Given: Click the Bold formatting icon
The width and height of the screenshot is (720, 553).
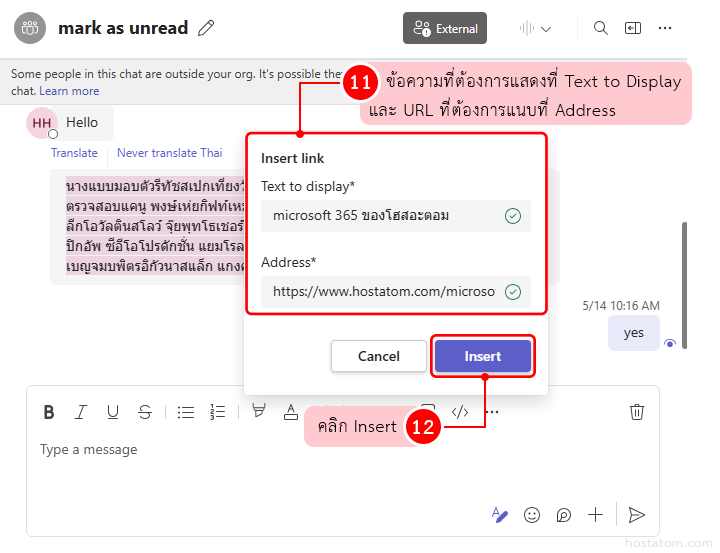Looking at the screenshot, I should (x=48, y=412).
